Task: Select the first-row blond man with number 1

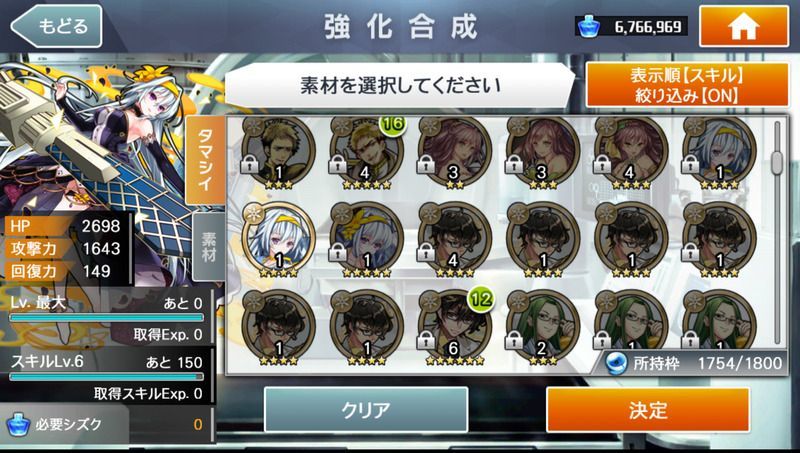Action: pos(278,152)
